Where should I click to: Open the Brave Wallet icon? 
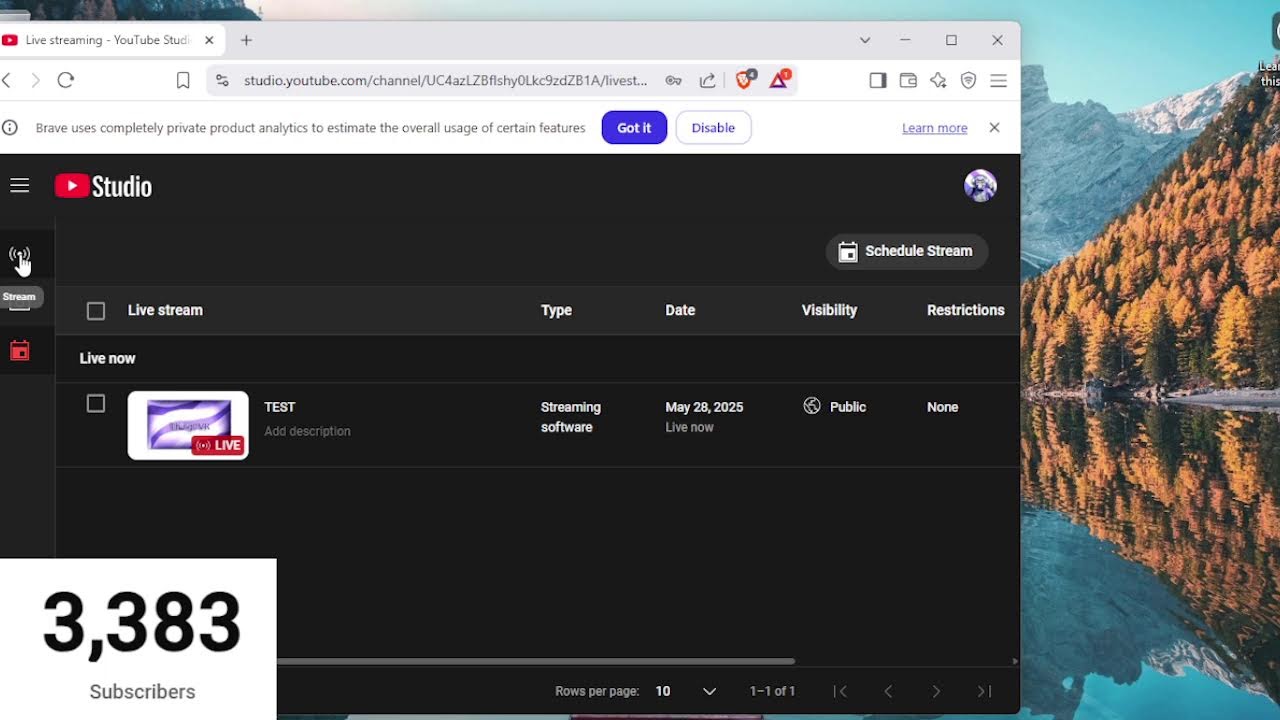click(908, 80)
